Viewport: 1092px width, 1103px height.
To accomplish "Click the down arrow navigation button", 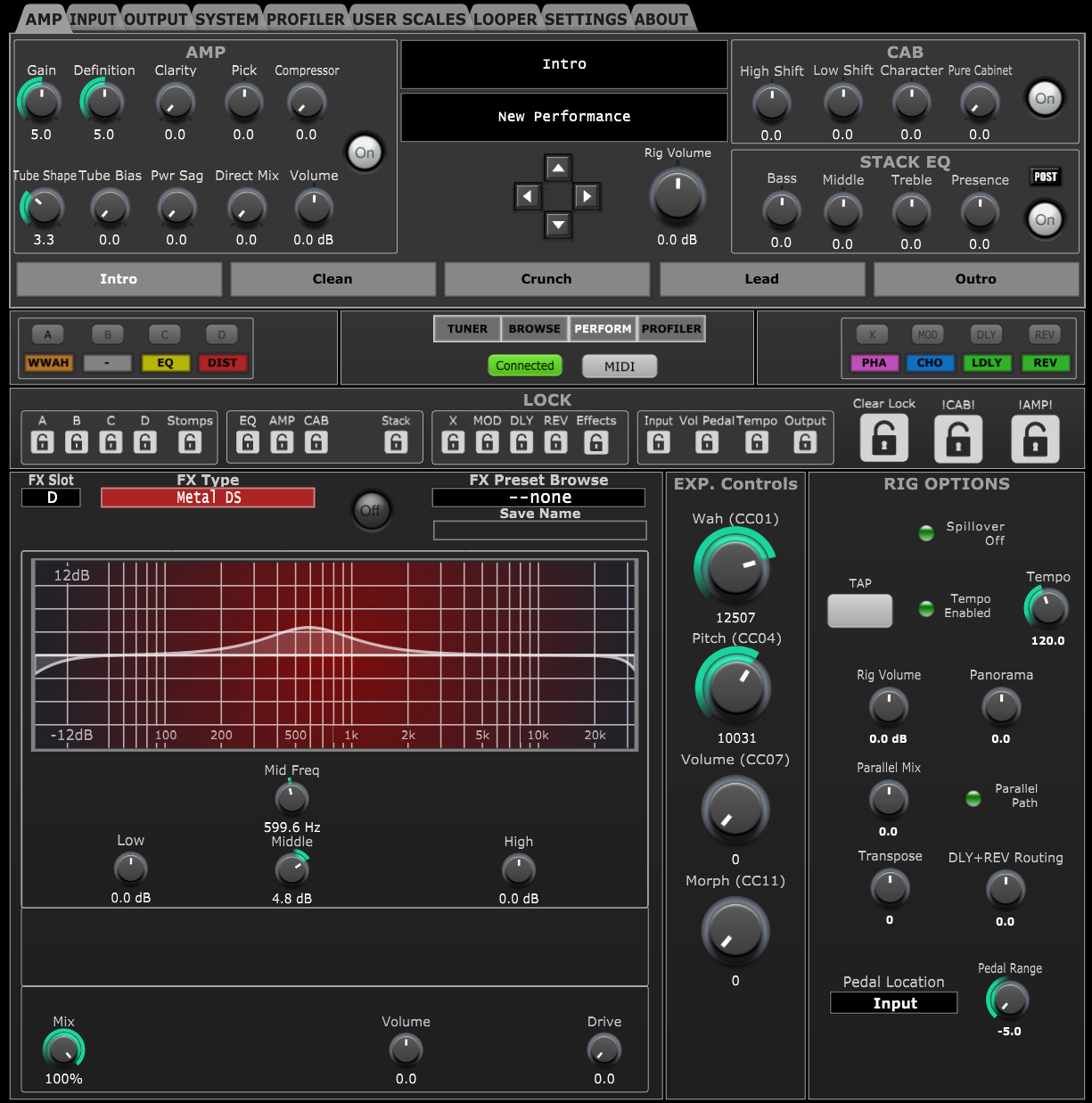I will pos(558,225).
